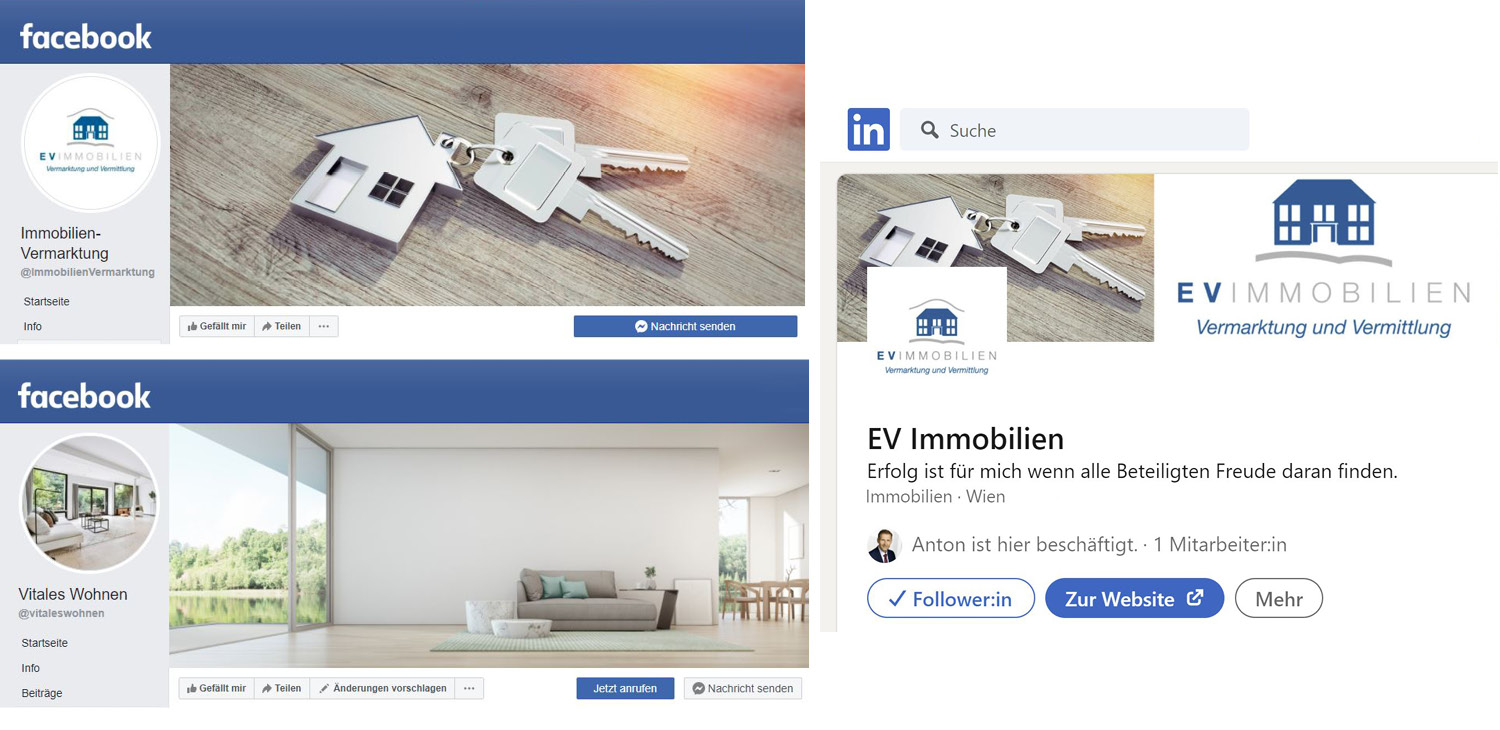Image resolution: width=1500 pixels, height=730 pixels.
Task: Open Anton's small profile photo
Action: [x=884, y=545]
